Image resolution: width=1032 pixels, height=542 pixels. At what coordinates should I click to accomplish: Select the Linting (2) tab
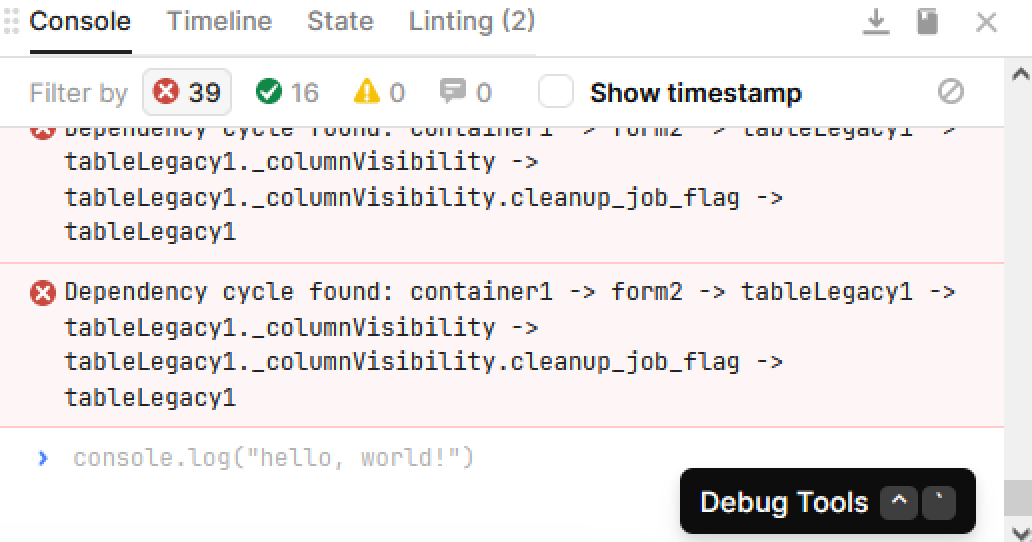pos(471,21)
